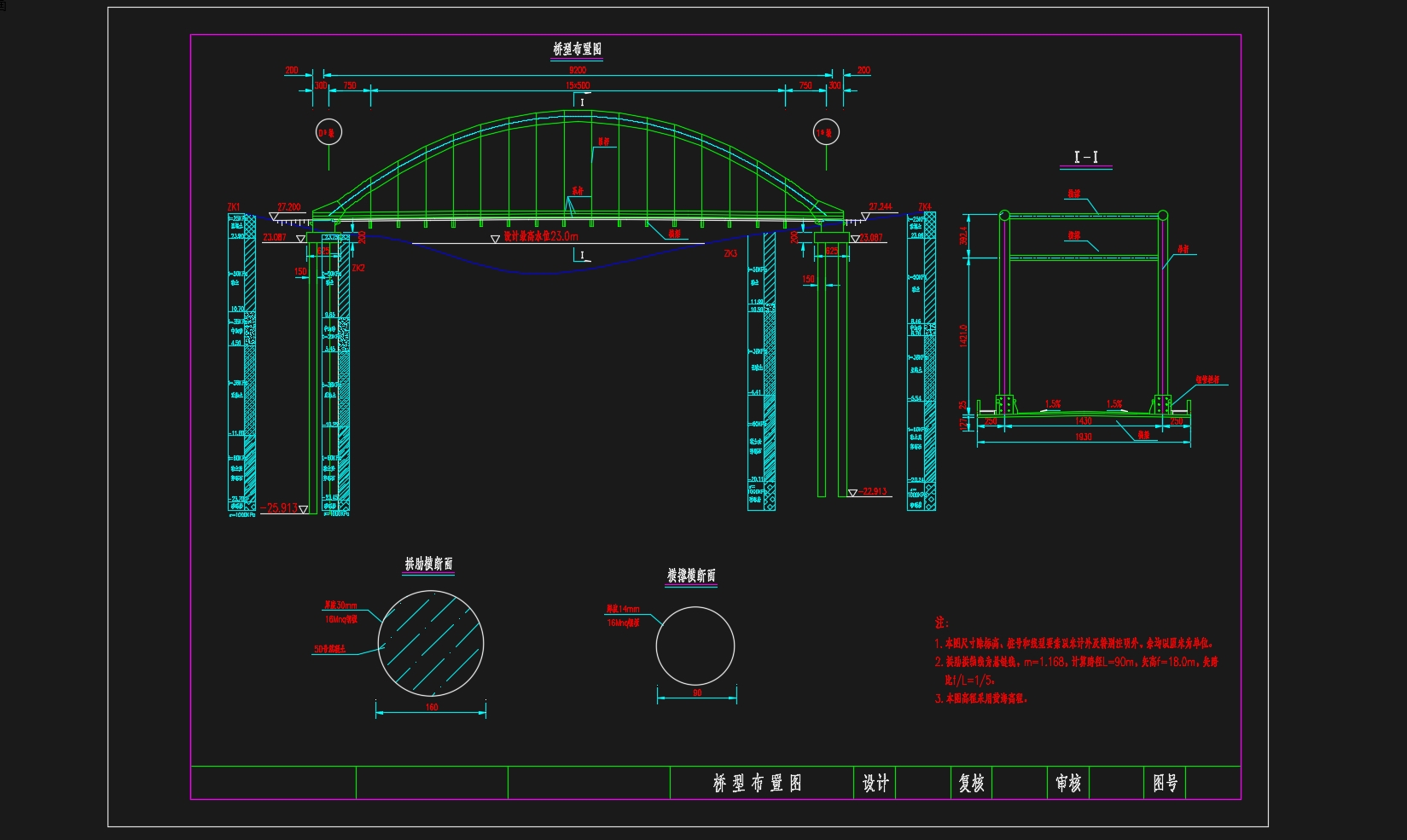The image size is (1407, 840).
Task: Click the '27.200' elevation label
Action: (x=289, y=207)
